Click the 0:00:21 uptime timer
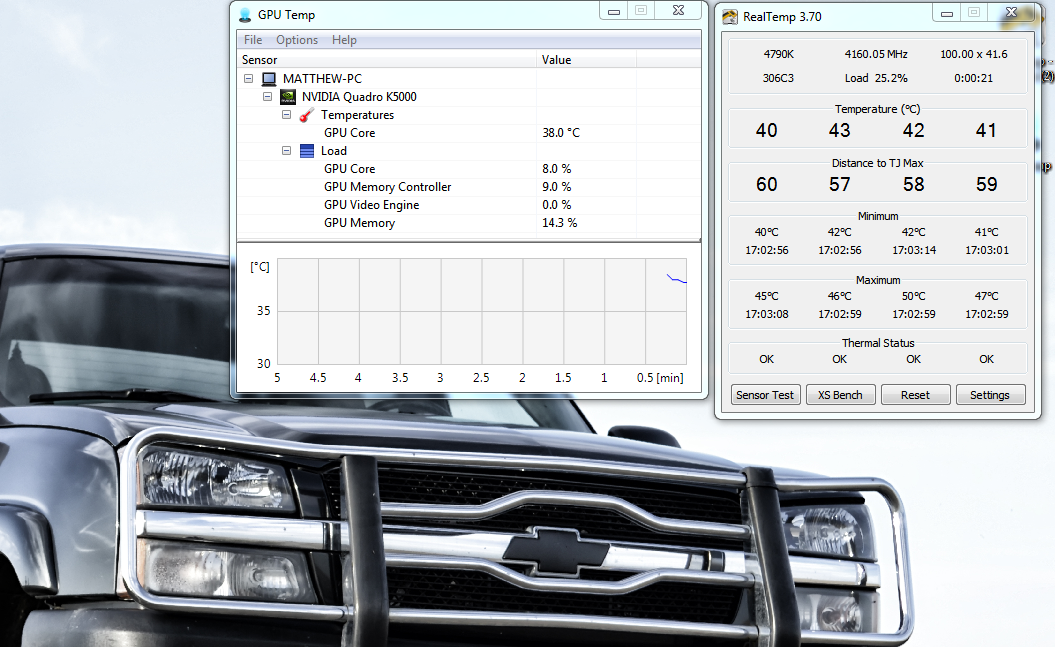 click(x=974, y=78)
